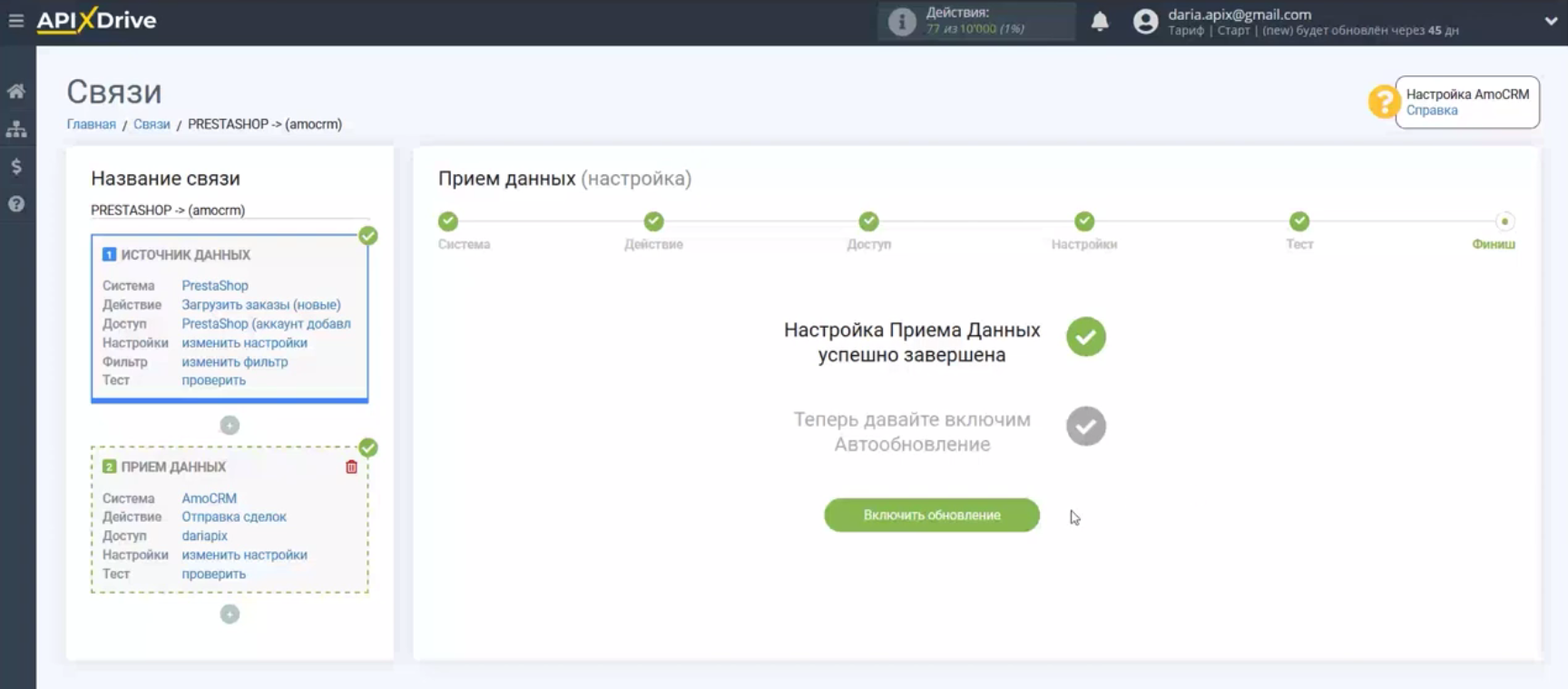
Task: Click dariapix access link
Action: (x=204, y=536)
